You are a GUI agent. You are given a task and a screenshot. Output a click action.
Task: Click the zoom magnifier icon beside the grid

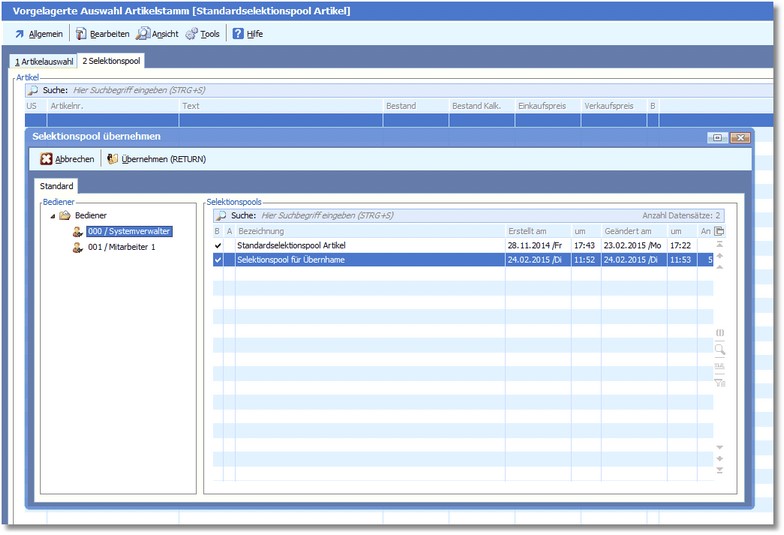pyautogui.click(x=719, y=350)
